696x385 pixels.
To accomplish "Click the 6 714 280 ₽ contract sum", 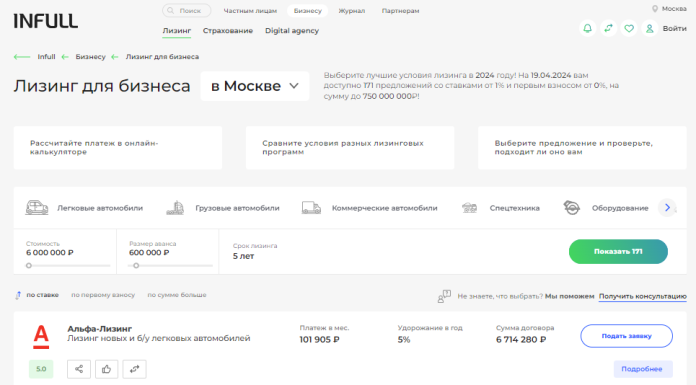I will click(x=521, y=340).
